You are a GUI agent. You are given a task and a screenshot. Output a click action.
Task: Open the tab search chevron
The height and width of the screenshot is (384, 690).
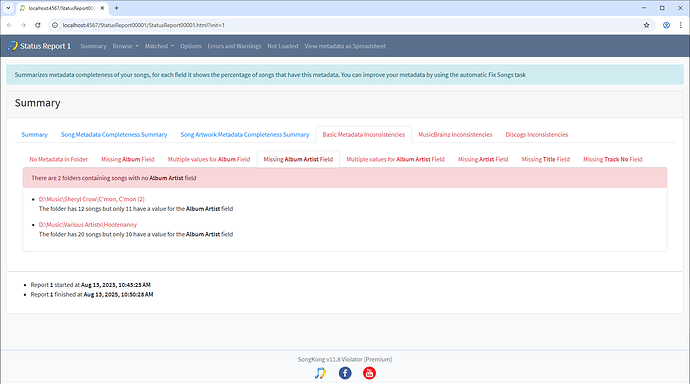click(x=8, y=8)
